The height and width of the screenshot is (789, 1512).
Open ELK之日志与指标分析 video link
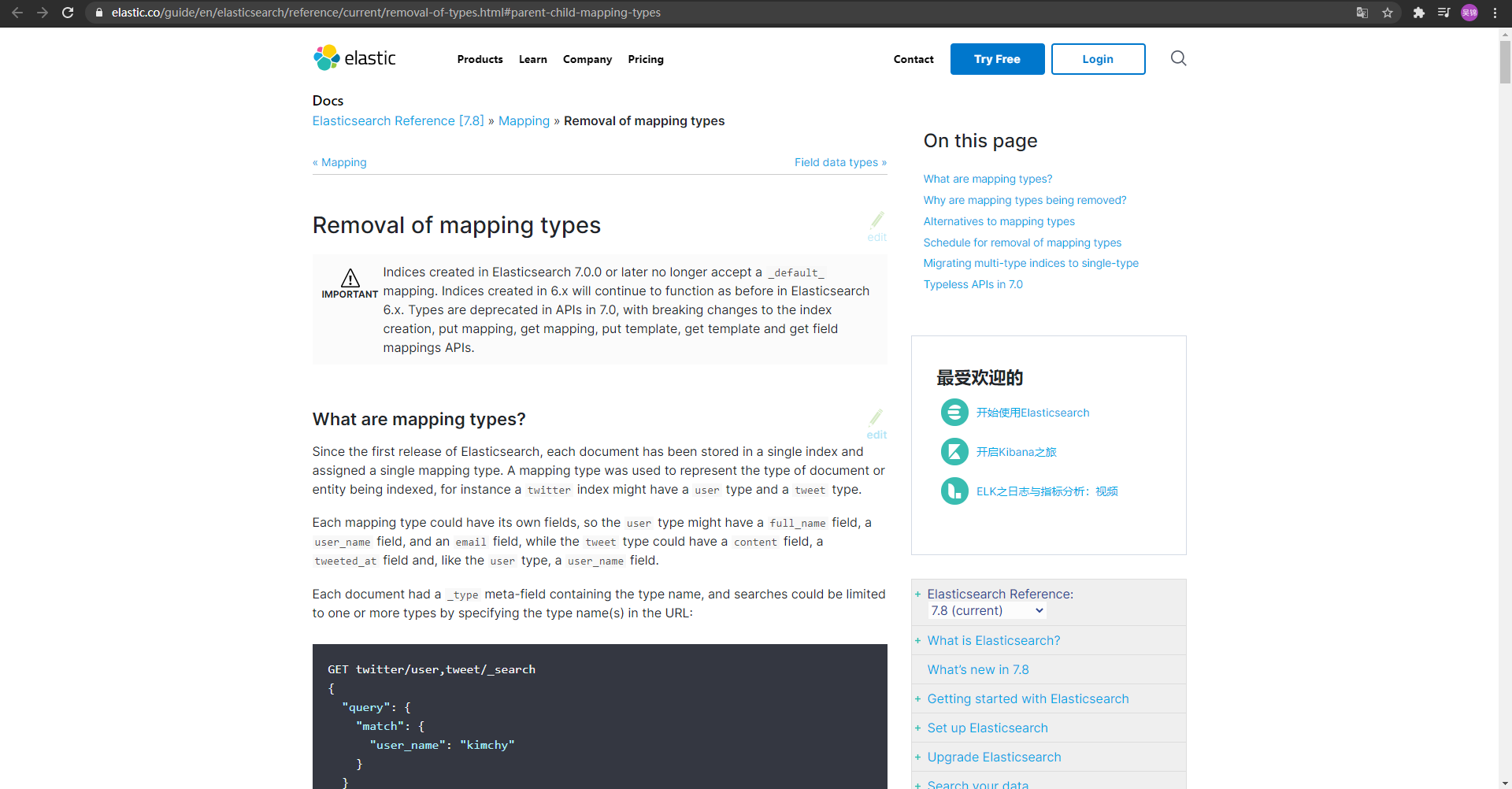pos(1047,491)
